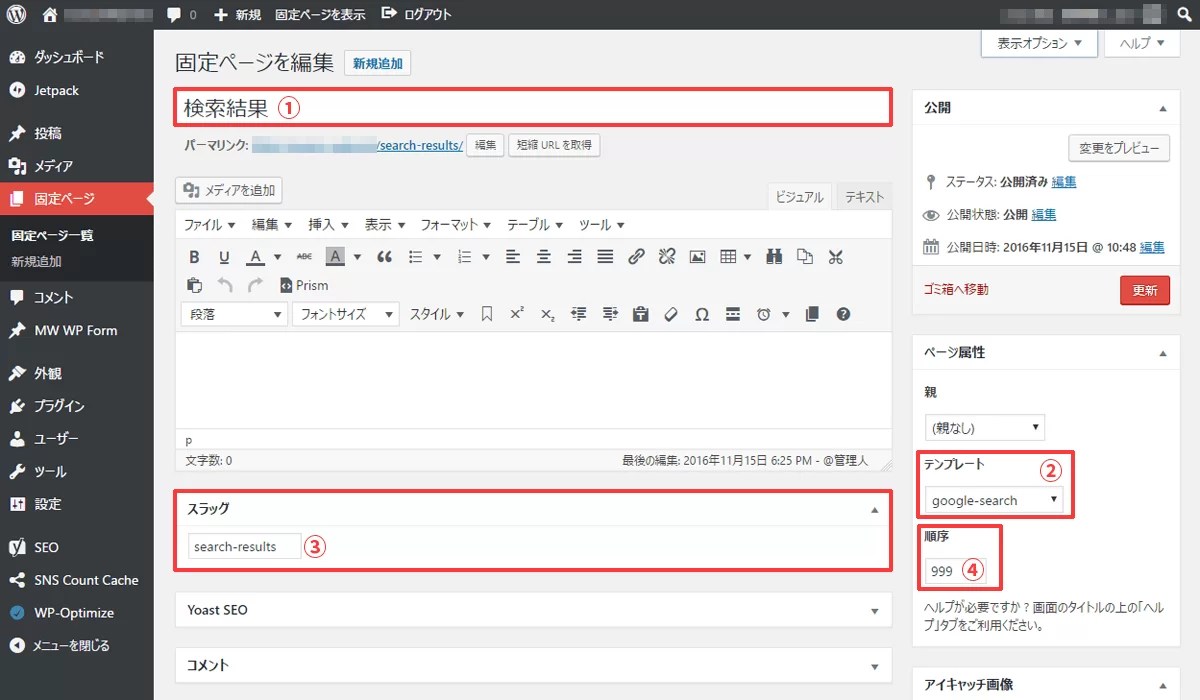Apply subscript formatting
Screen dimensions: 1200x700
548,314
